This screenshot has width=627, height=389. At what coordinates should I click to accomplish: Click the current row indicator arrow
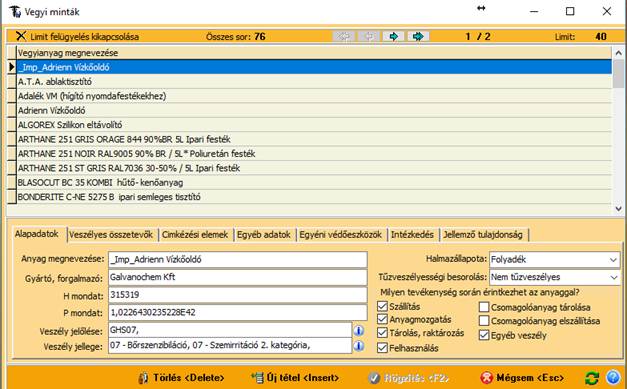pyautogui.click(x=12, y=67)
